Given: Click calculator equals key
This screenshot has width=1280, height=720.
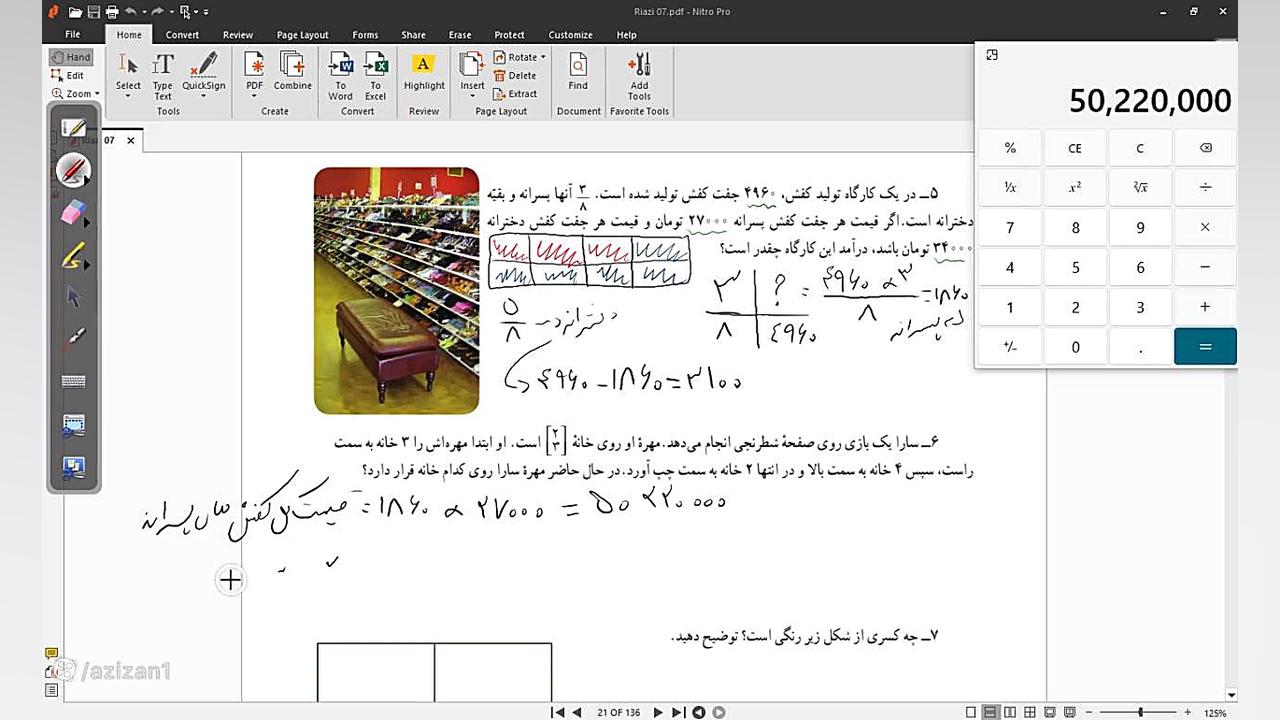Looking at the screenshot, I should pos(1205,347).
